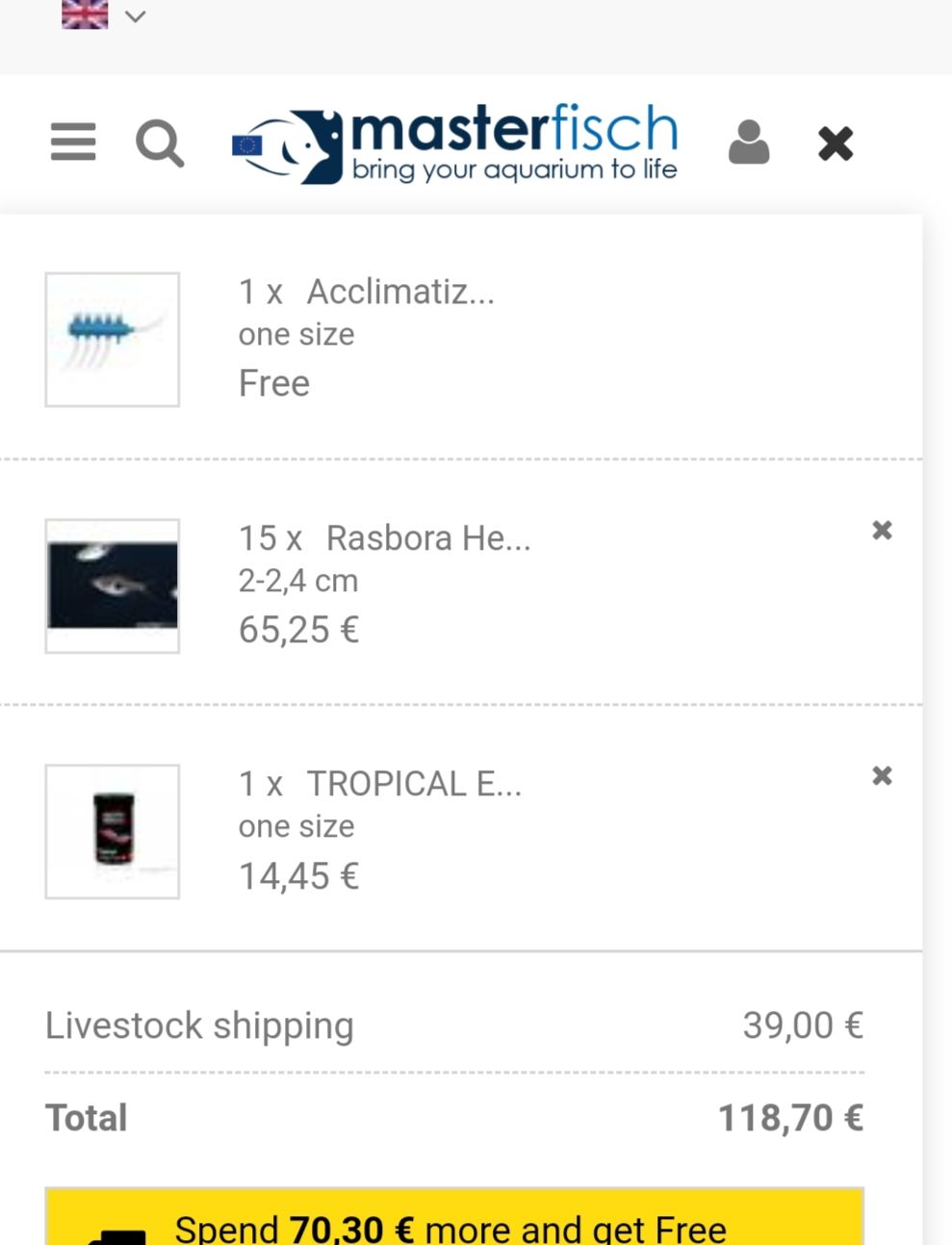Open the user account icon
Screen dimensions: 952x1245
click(x=749, y=143)
